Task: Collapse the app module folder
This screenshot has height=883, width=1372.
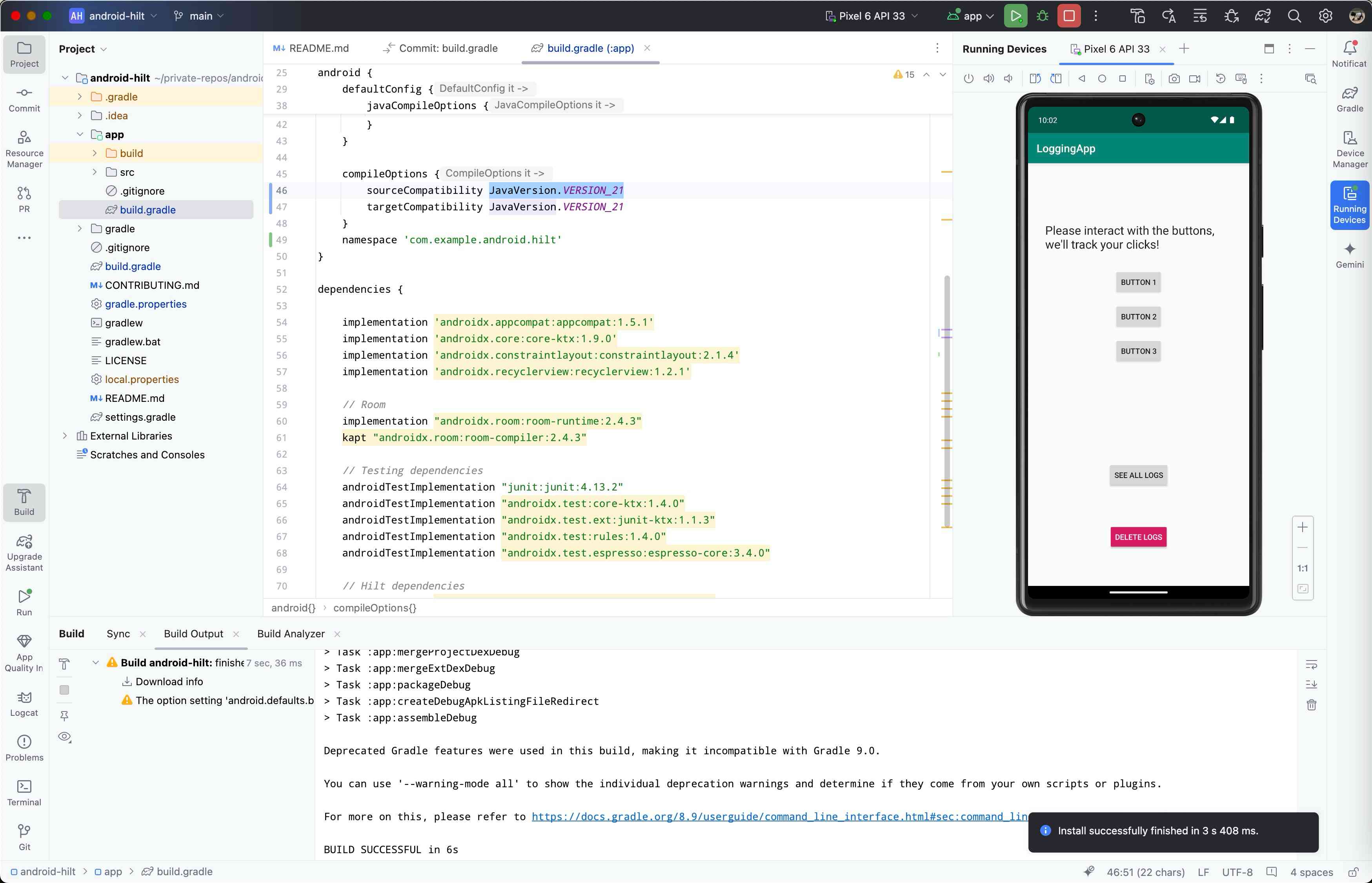Action: (80, 134)
